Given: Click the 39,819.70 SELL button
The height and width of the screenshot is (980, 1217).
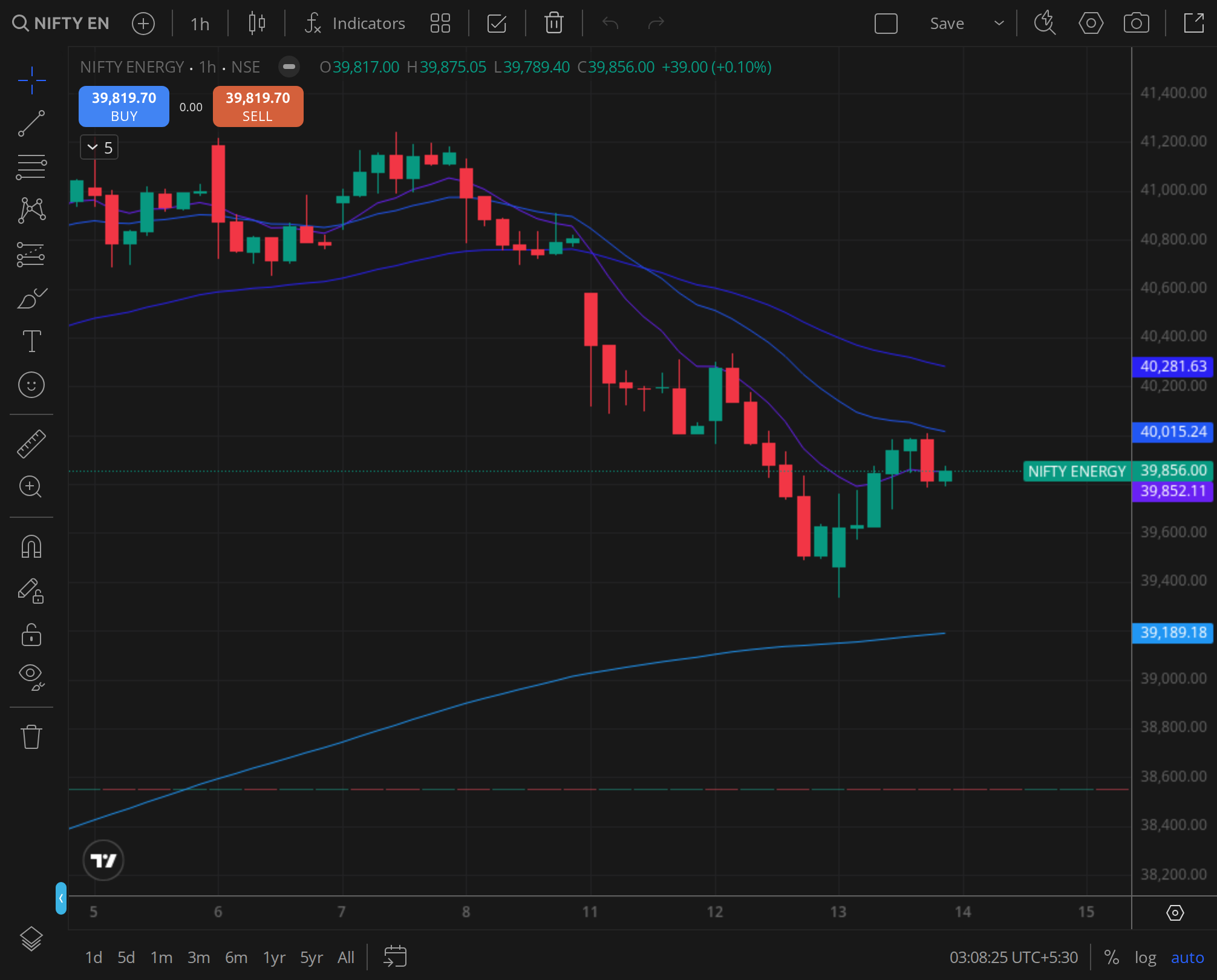Looking at the screenshot, I should 258,106.
